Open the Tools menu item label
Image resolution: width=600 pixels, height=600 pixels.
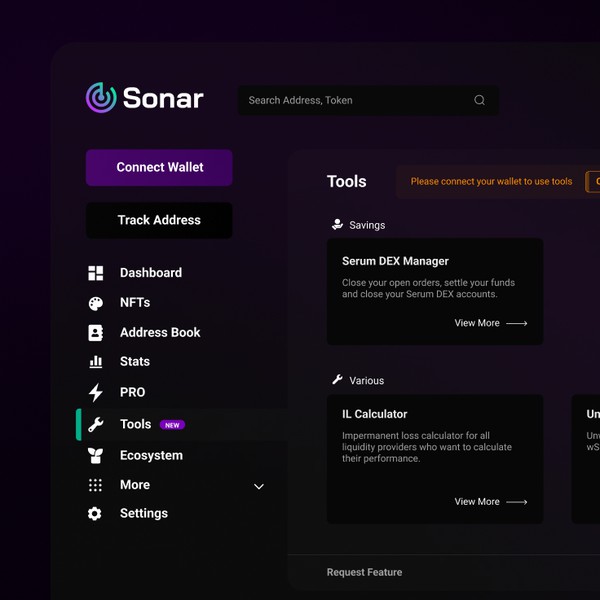pos(135,424)
